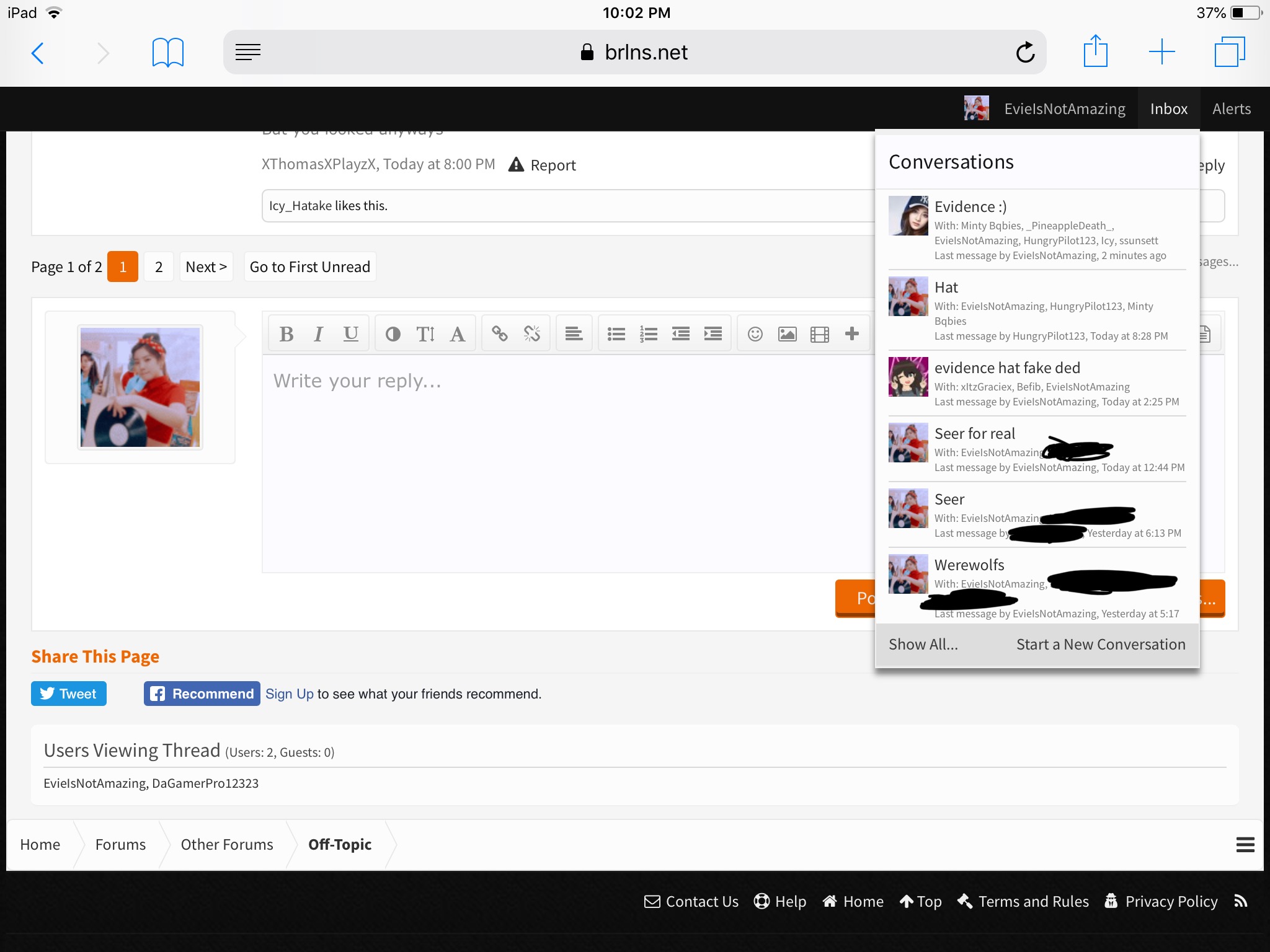Image resolution: width=1270 pixels, height=952 pixels.
Task: Open the font family tool
Action: tap(458, 334)
